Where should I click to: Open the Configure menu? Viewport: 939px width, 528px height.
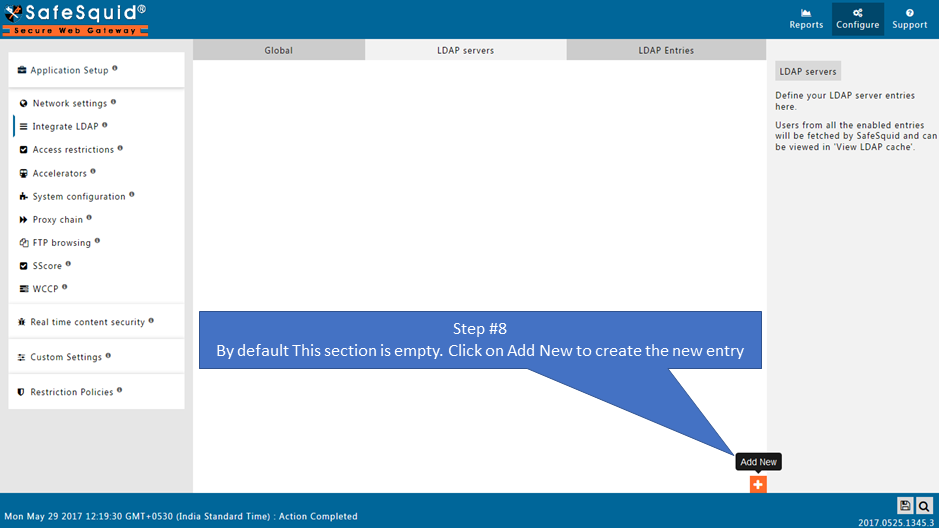pos(857,19)
